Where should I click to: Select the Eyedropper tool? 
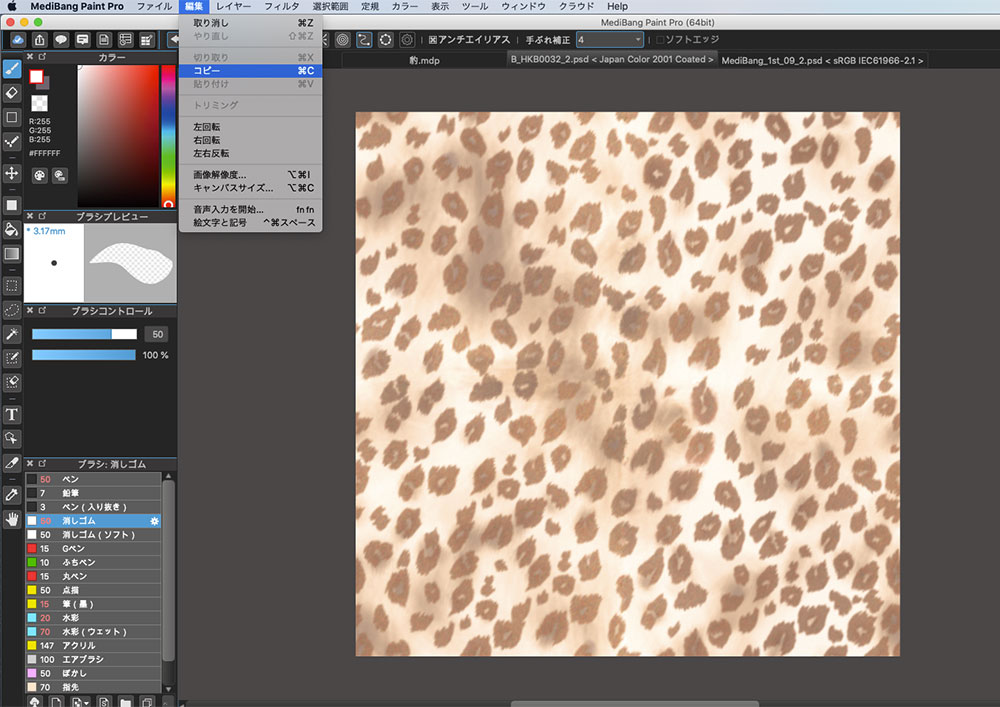click(12, 494)
